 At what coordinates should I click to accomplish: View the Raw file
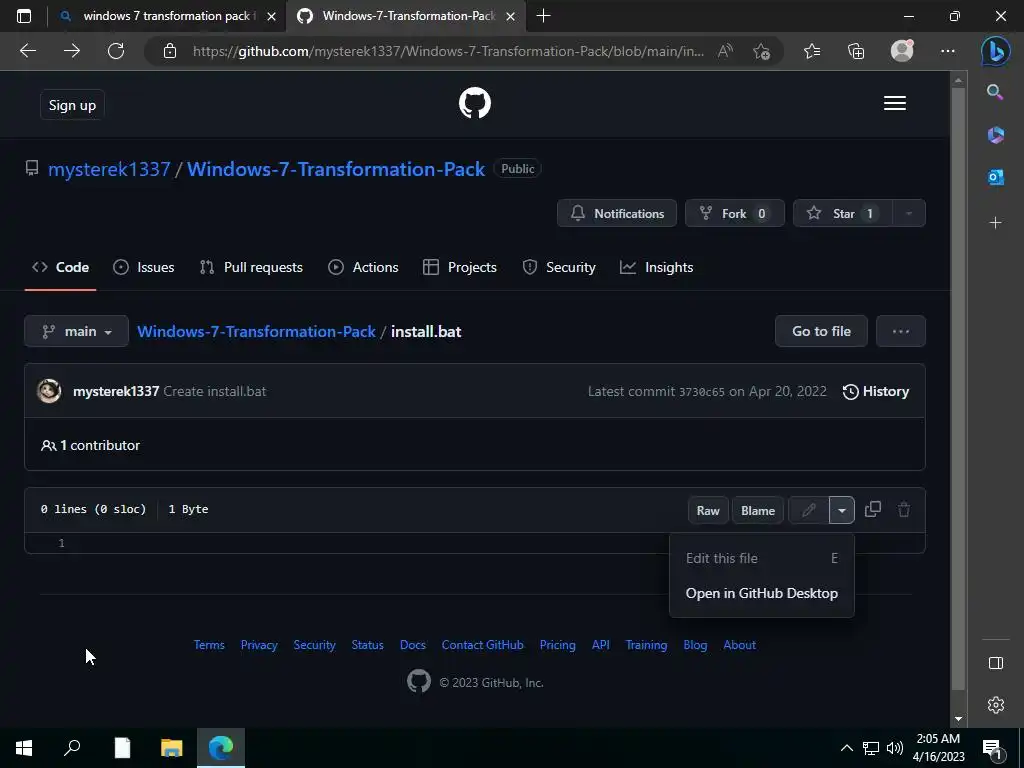click(x=708, y=511)
